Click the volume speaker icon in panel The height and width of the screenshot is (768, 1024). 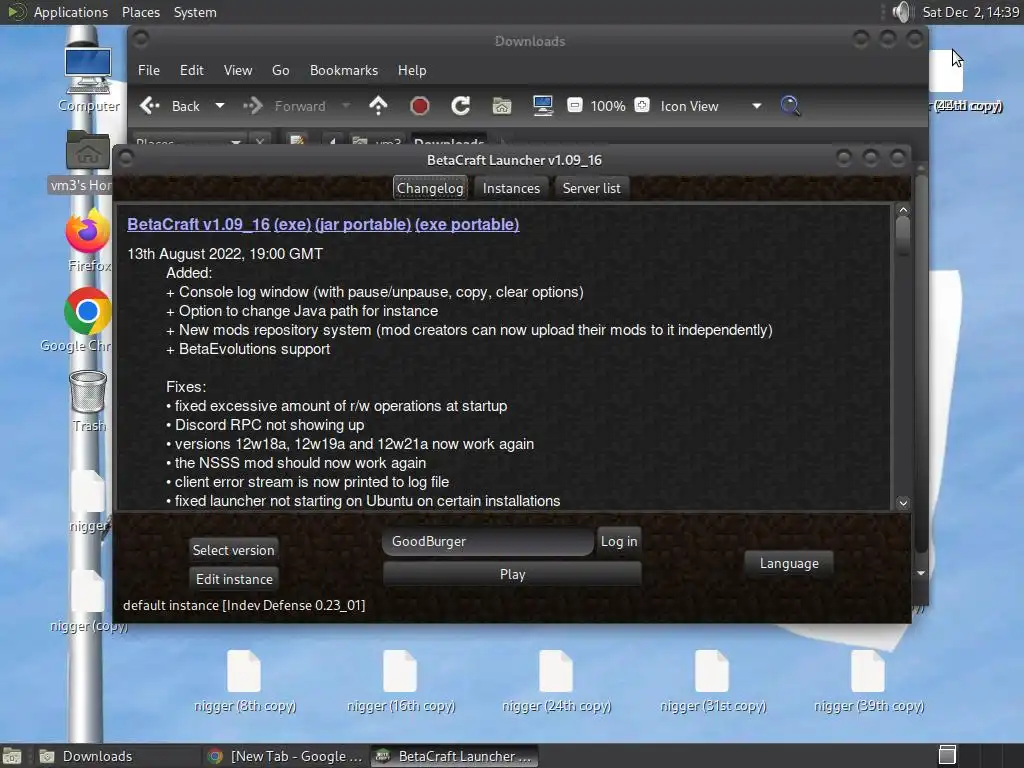pos(901,12)
